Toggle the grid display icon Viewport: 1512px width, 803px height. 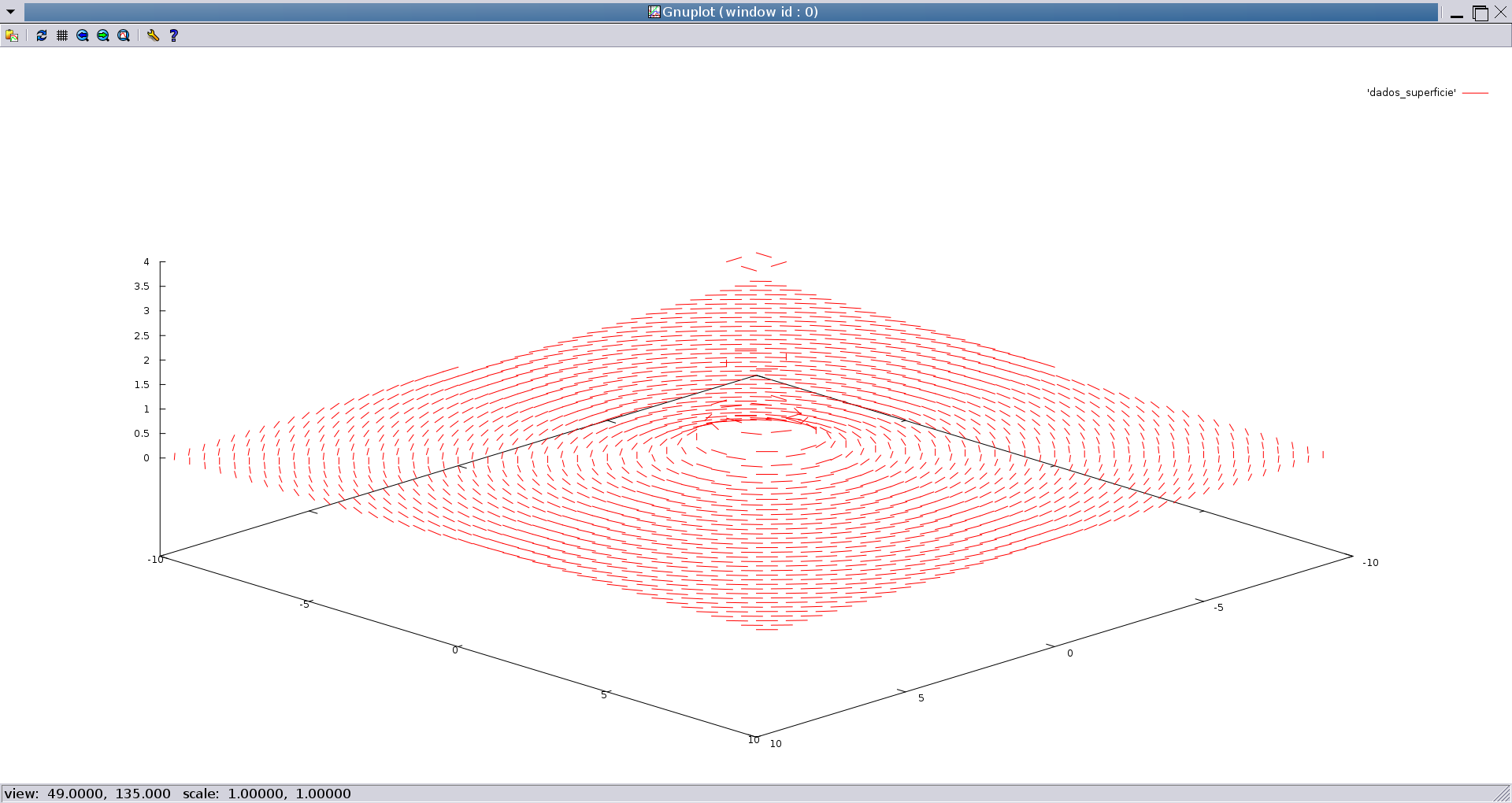click(x=62, y=35)
